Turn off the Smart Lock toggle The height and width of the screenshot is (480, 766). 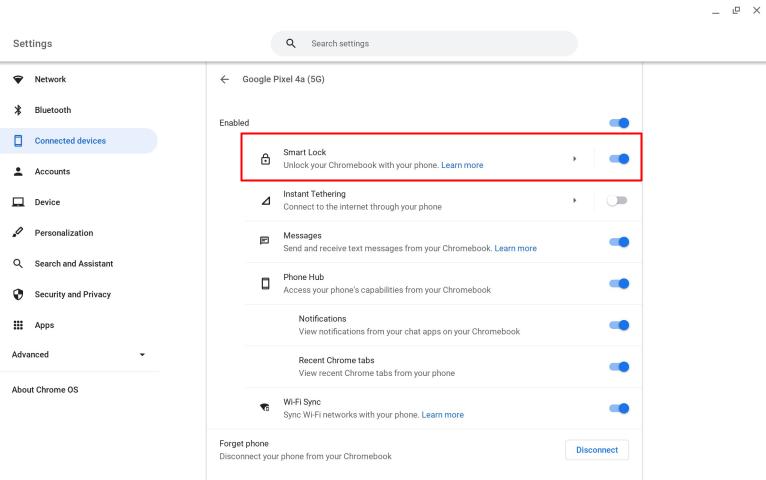619,159
